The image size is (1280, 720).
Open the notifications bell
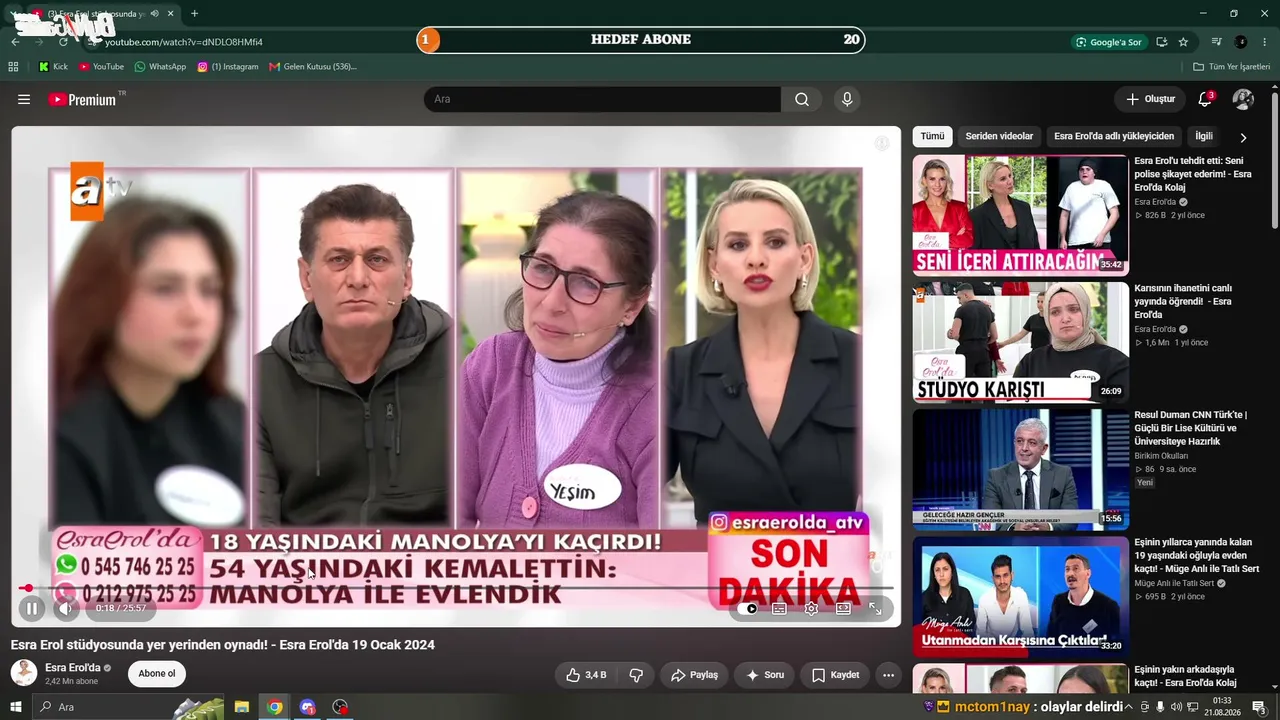coord(1205,99)
